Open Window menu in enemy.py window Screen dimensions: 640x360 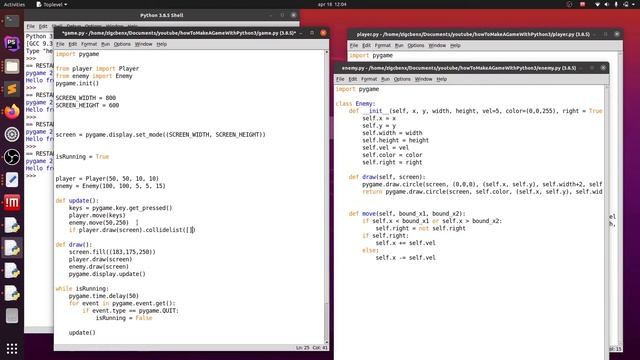[423, 79]
